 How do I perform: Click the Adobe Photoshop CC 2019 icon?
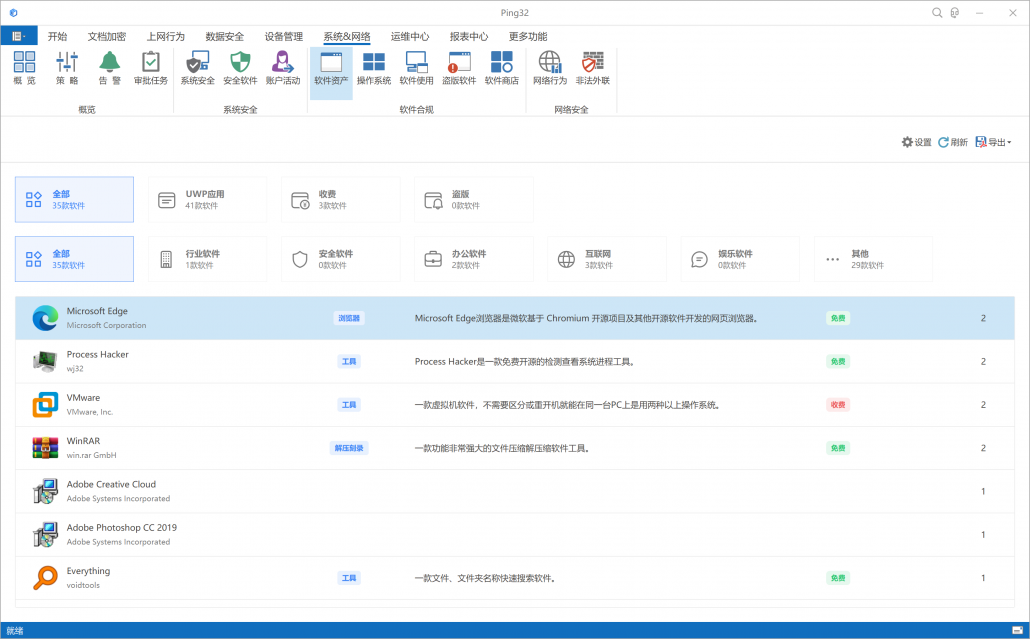(45, 535)
